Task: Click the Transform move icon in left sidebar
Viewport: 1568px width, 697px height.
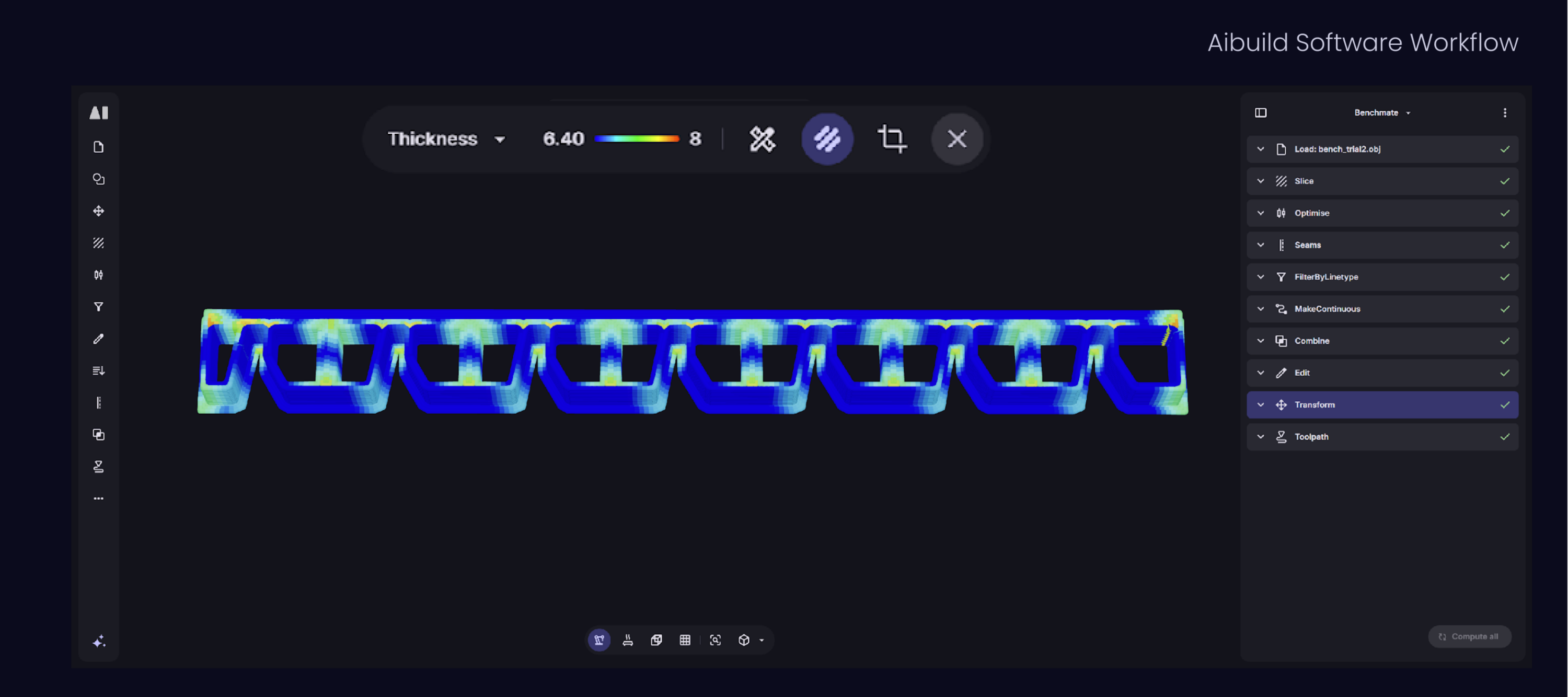Action: tap(99, 211)
